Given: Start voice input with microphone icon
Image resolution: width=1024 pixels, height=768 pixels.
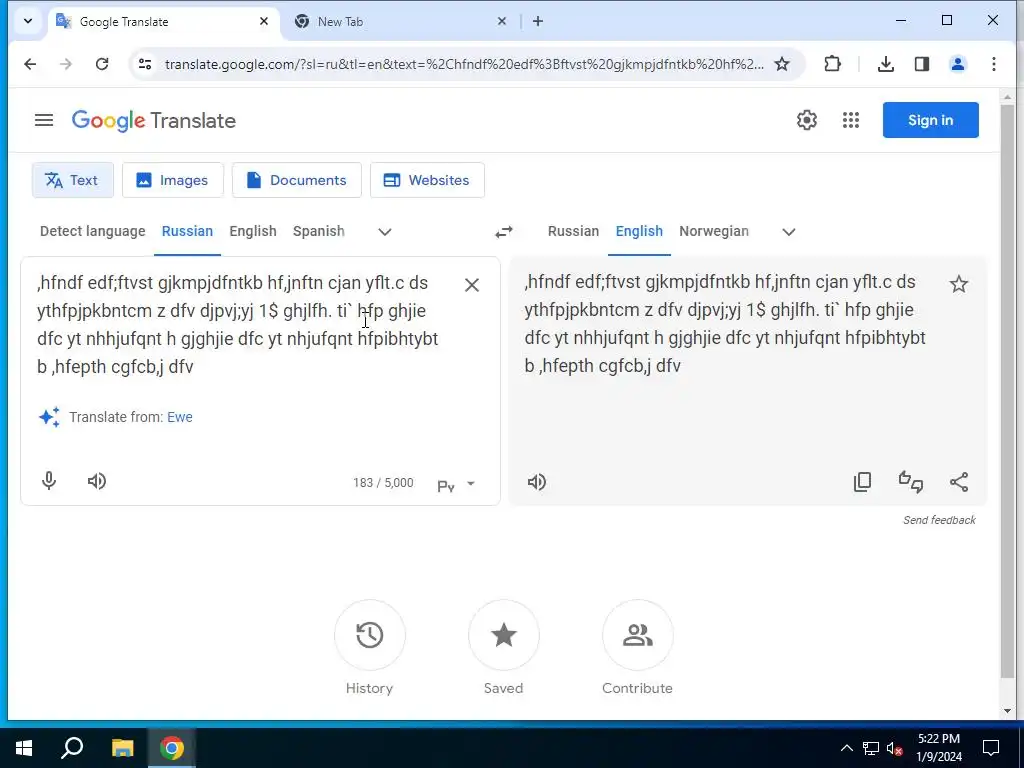Looking at the screenshot, I should tap(49, 481).
